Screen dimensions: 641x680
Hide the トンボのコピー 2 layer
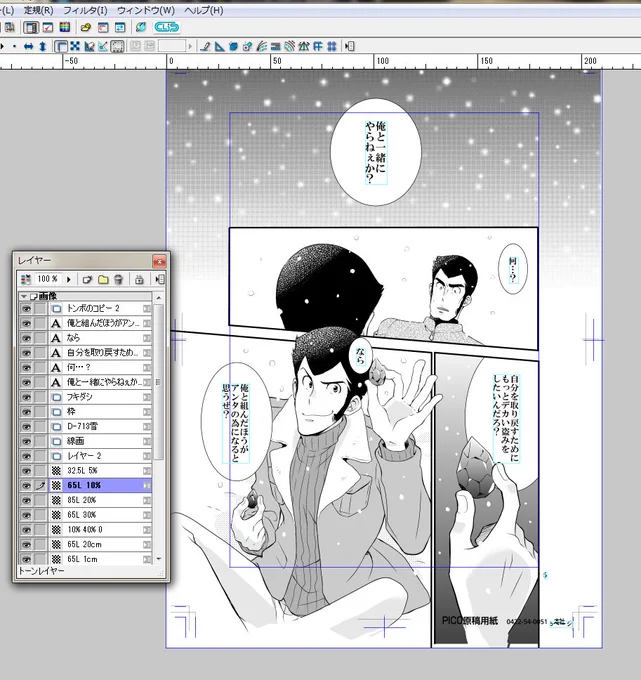coord(26,308)
